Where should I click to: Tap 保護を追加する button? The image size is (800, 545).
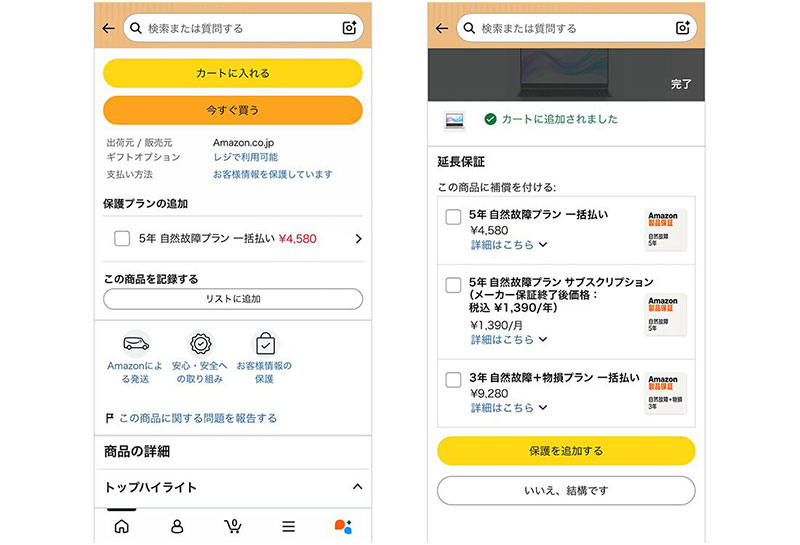pyautogui.click(x=566, y=451)
